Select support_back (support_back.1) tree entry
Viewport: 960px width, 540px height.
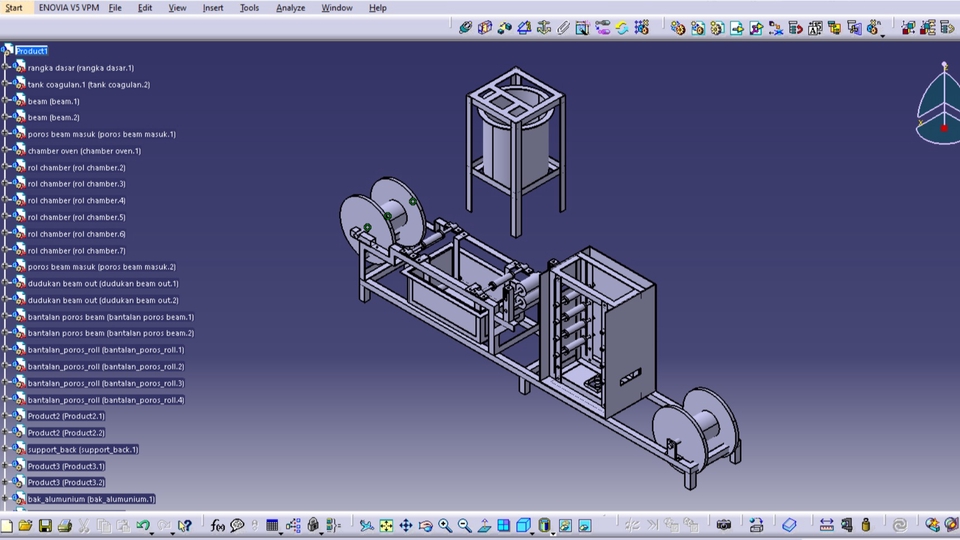click(82, 450)
